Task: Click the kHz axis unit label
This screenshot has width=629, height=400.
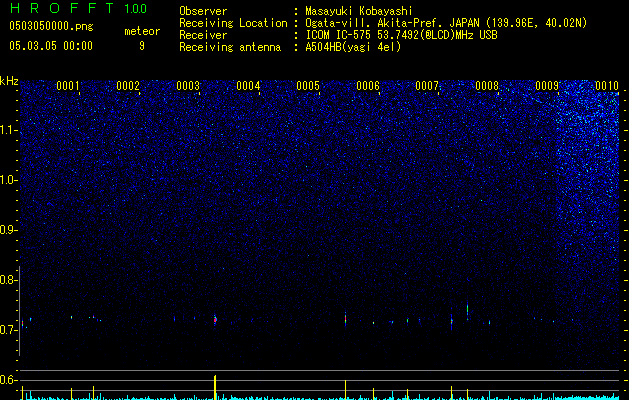Action: [9, 81]
